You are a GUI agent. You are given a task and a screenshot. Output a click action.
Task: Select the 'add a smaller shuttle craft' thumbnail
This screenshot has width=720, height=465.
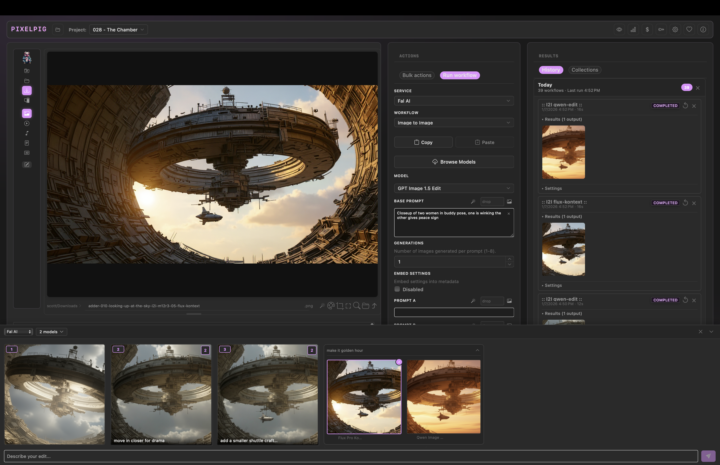(x=268, y=394)
